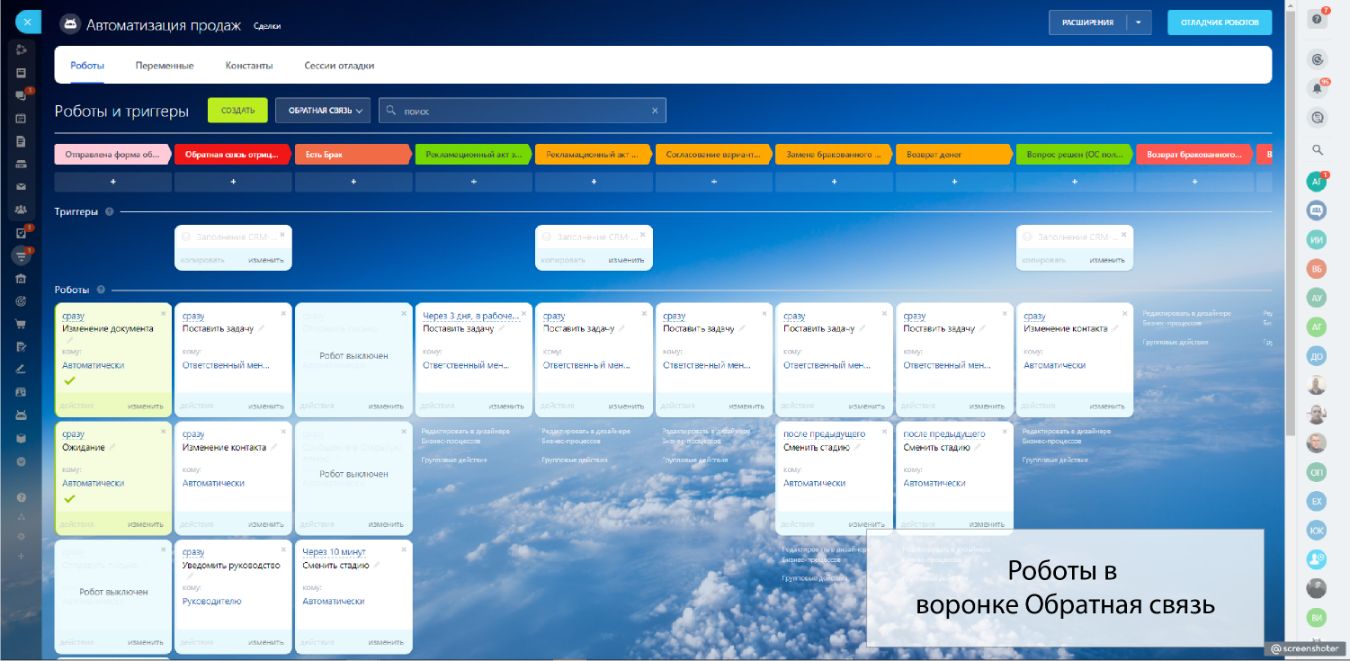Image resolution: width=1350 pixels, height=661 pixels.
Task: Click the plus icon at bottom of left sidebar
Action: (21, 556)
